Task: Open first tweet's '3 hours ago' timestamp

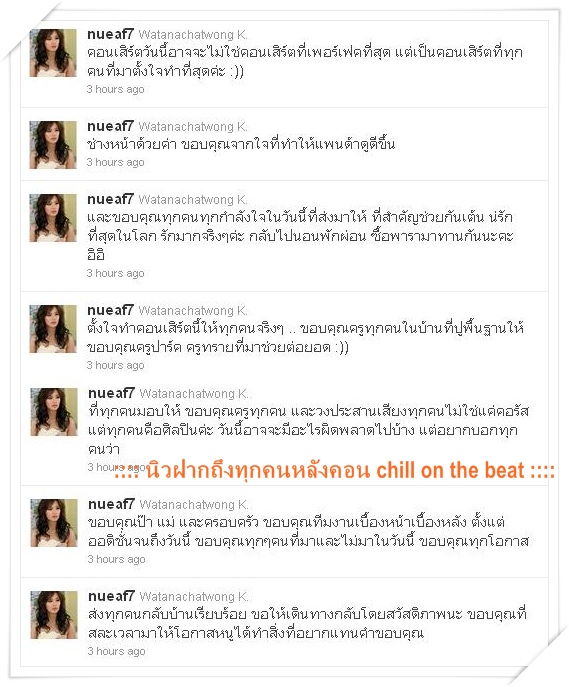Action: pos(115,89)
